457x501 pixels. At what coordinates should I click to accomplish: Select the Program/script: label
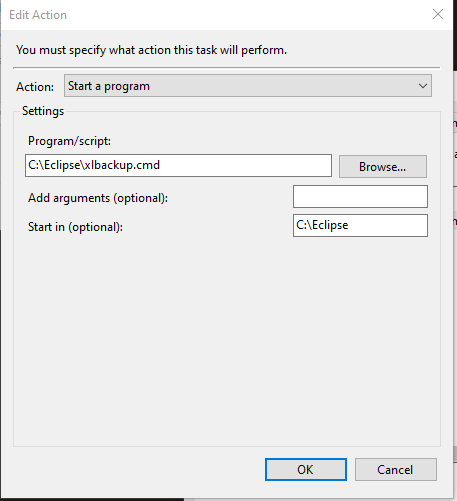pyautogui.click(x=69, y=141)
